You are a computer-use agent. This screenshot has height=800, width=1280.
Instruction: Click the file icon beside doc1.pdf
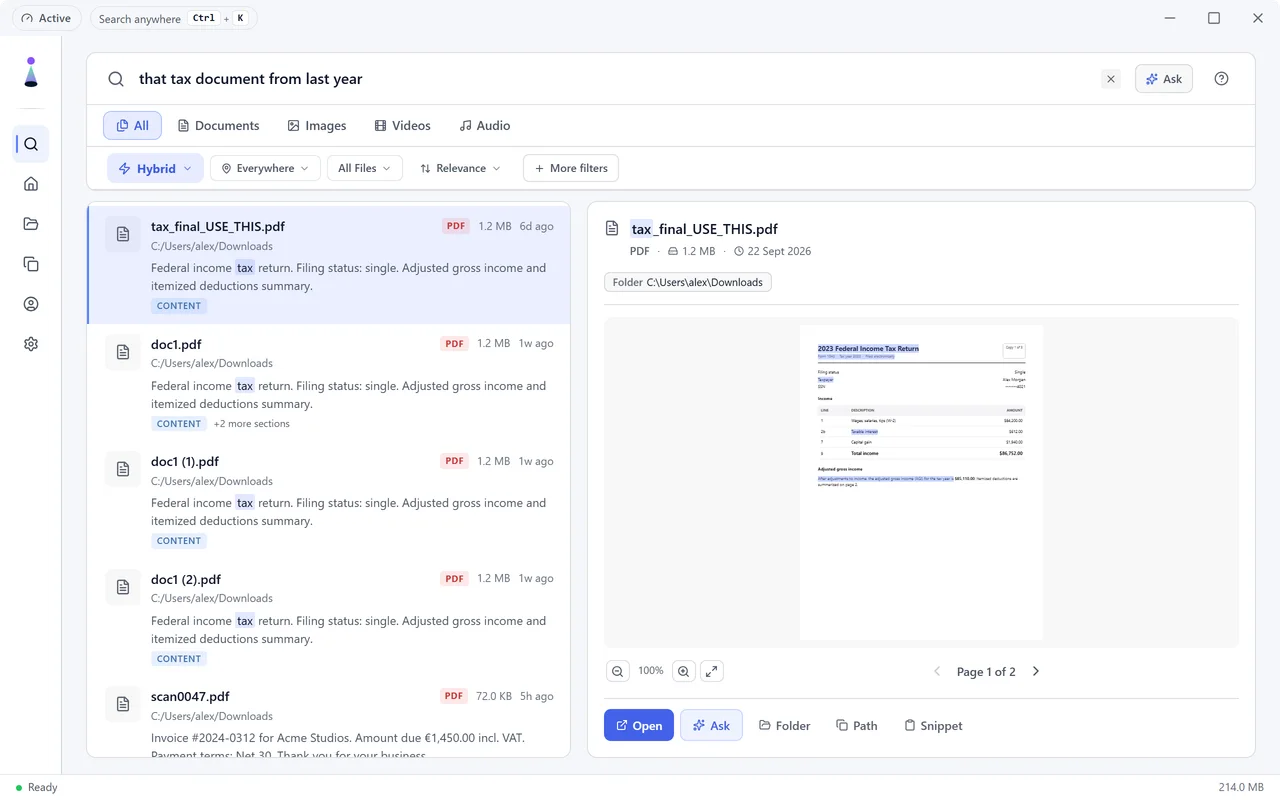[123, 352]
